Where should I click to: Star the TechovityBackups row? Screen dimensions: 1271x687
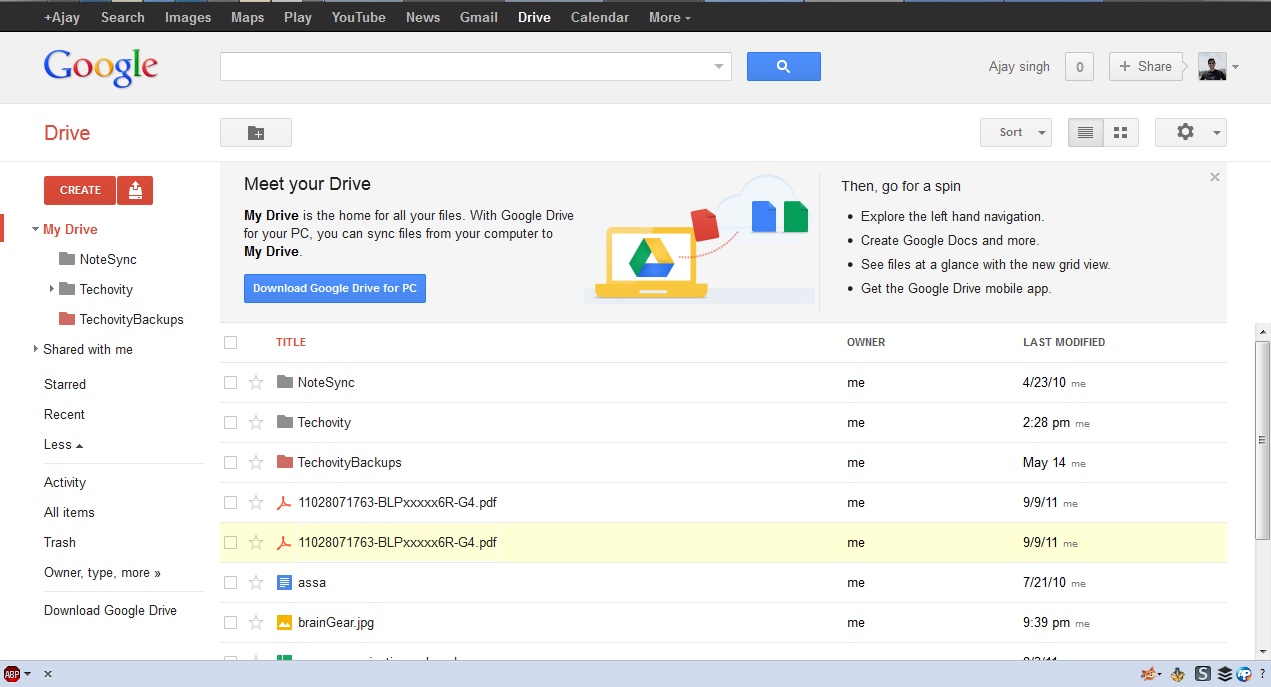coord(256,462)
